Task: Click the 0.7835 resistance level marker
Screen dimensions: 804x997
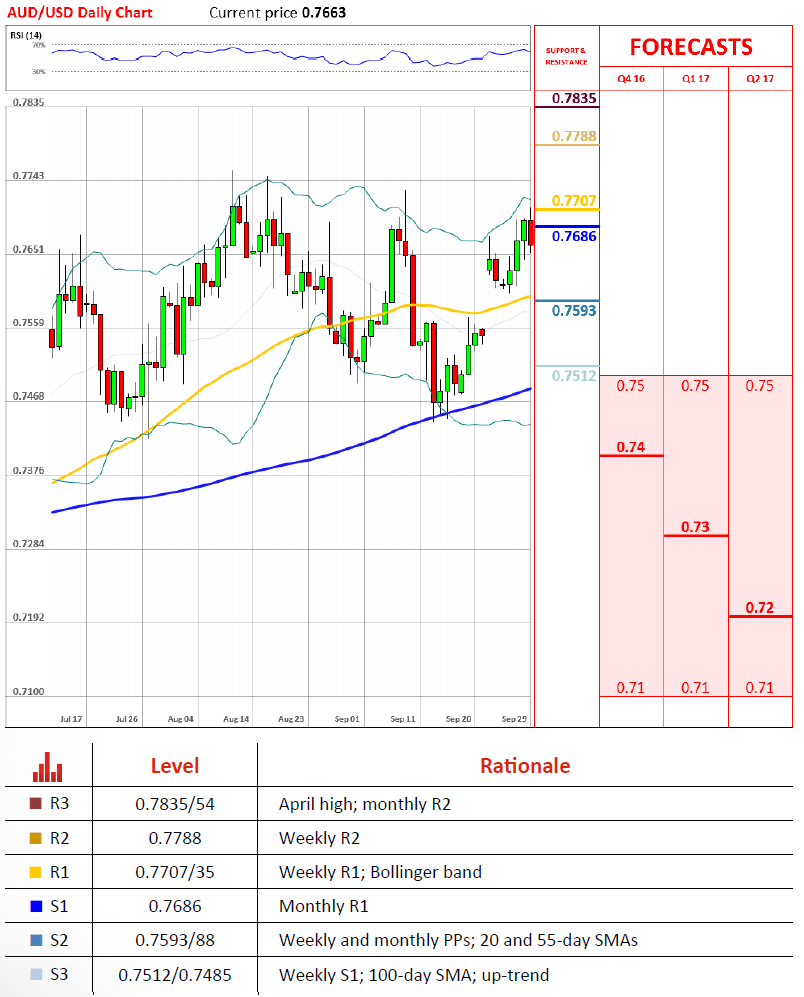Action: click(574, 98)
